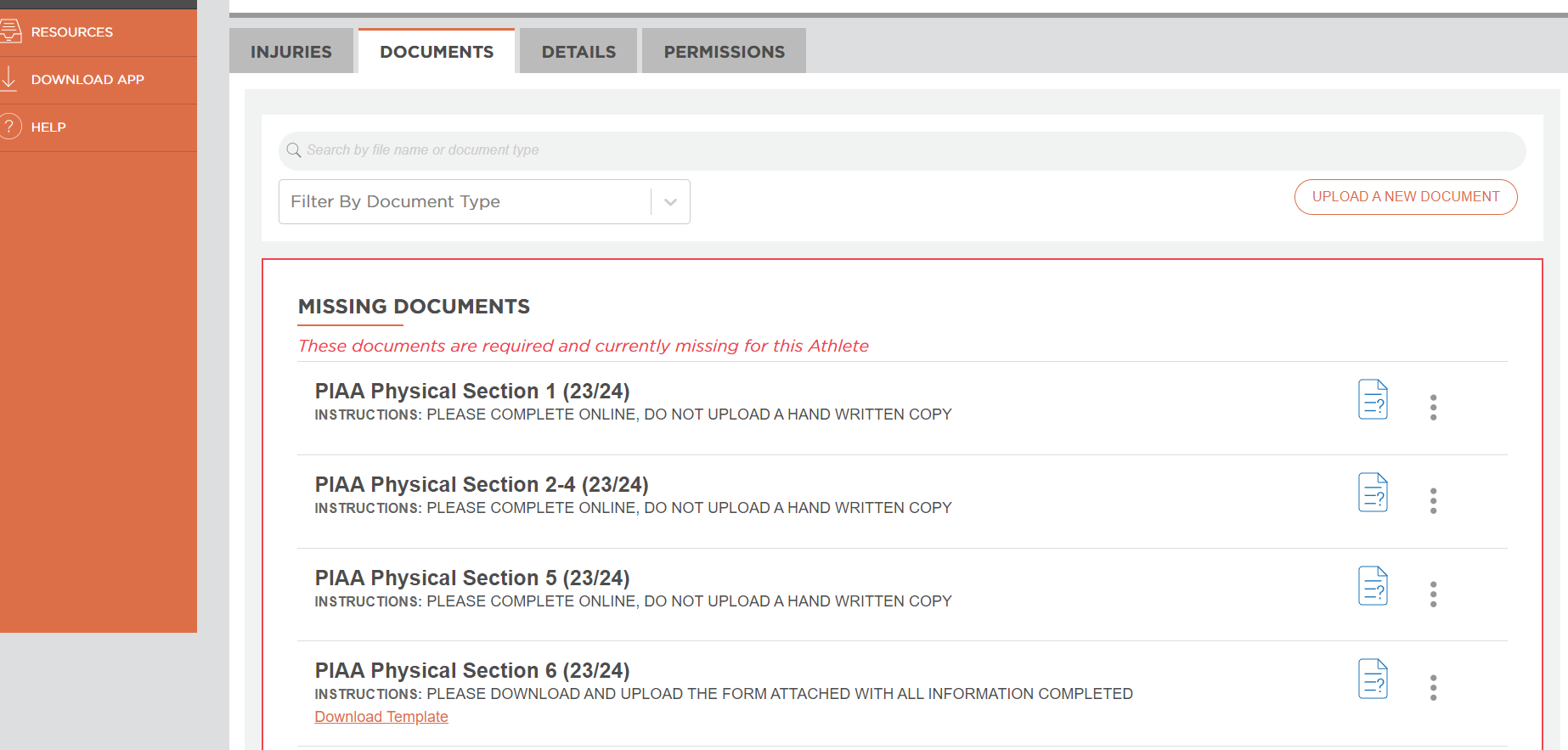Image resolution: width=1568 pixels, height=750 pixels.
Task: Open three-dot menu for PIAA Physical Section 1
Action: [x=1433, y=408]
